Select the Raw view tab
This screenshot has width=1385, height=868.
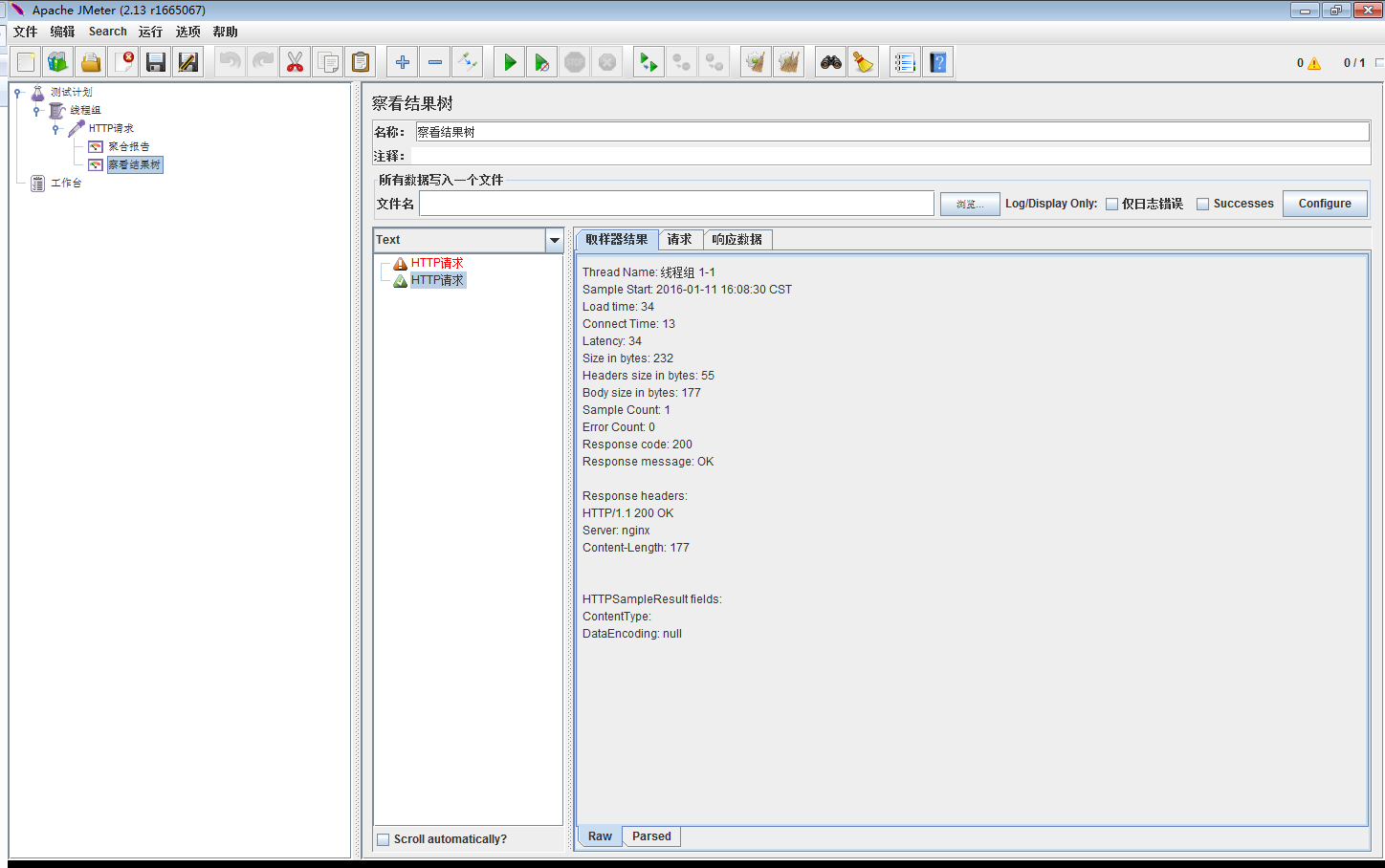[x=600, y=836]
